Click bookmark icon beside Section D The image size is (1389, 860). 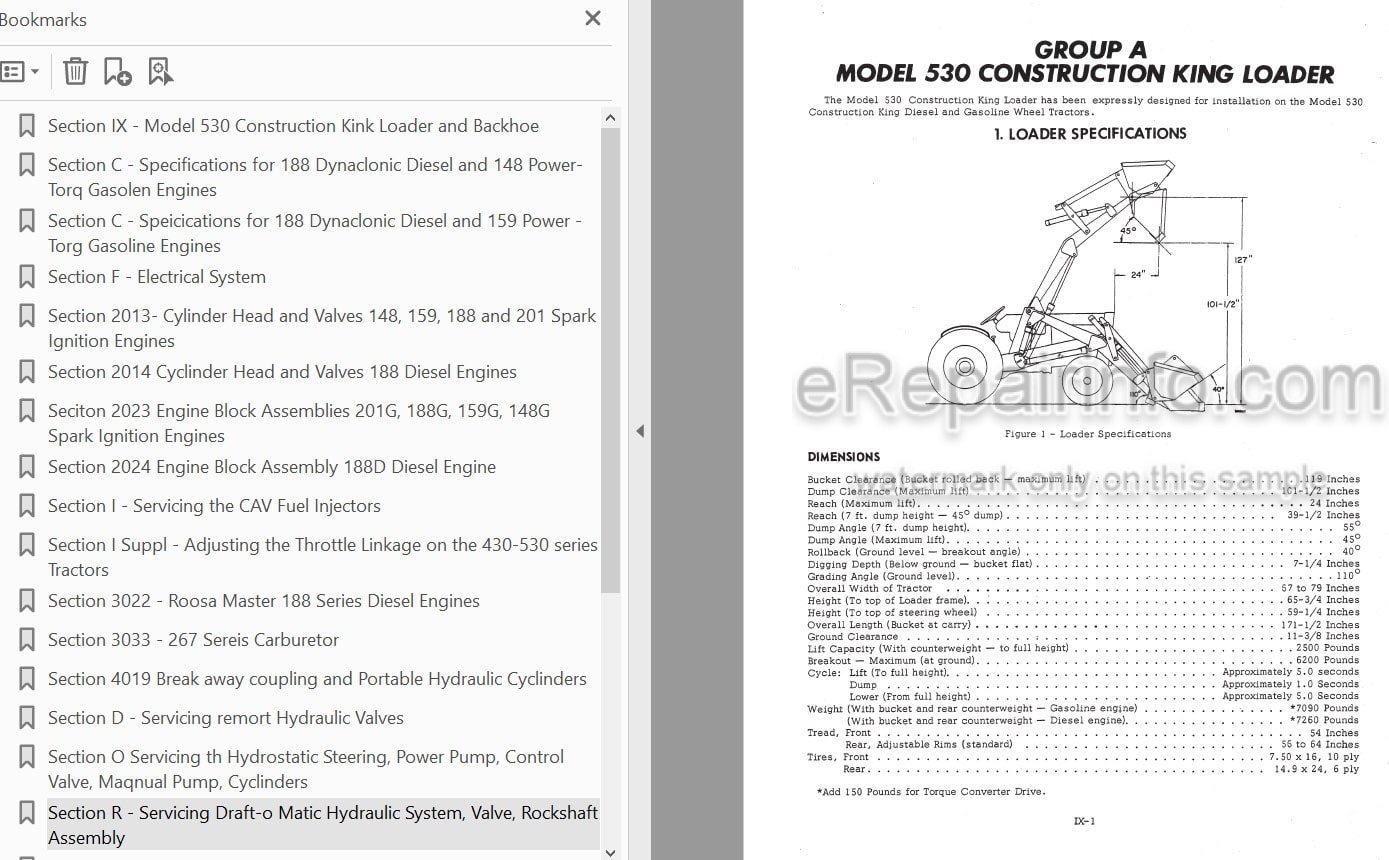click(27, 718)
